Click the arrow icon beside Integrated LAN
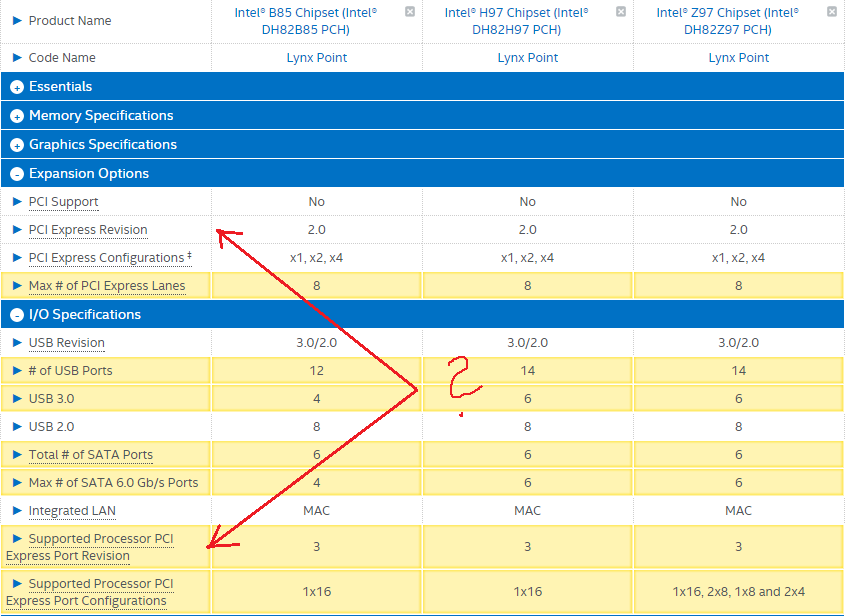Viewport: 846px width, 616px height. (17, 510)
